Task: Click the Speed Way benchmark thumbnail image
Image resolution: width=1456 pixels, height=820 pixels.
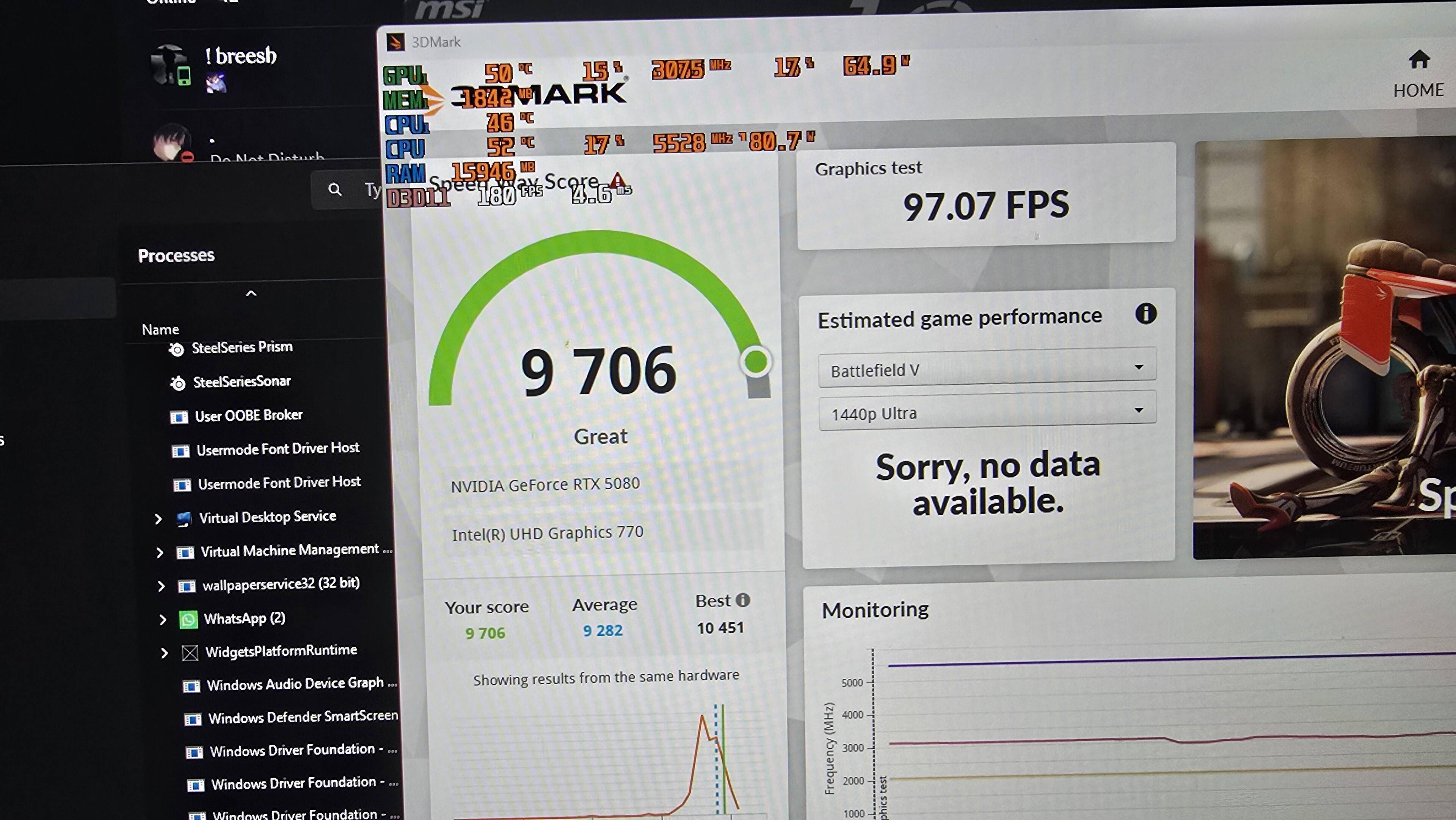Action: (x=1323, y=350)
